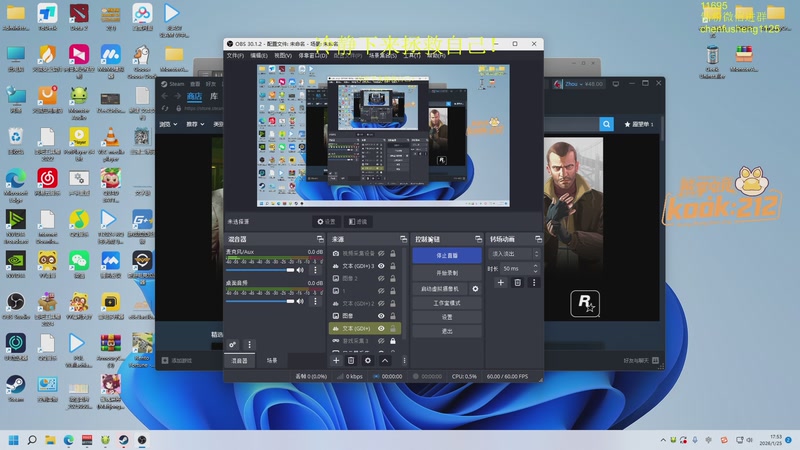The width and height of the screenshot is (800, 450).
Task: Open the 文件(F) menu
Action: (x=235, y=56)
